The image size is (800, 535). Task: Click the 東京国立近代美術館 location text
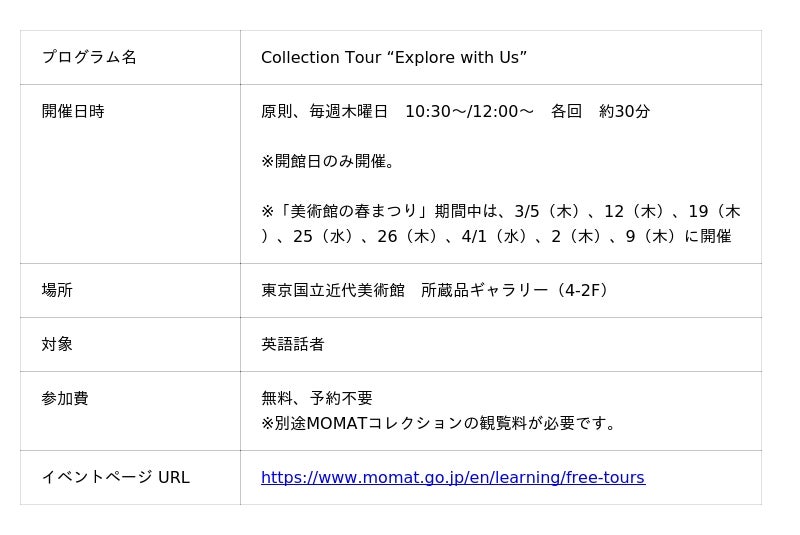[332, 291]
